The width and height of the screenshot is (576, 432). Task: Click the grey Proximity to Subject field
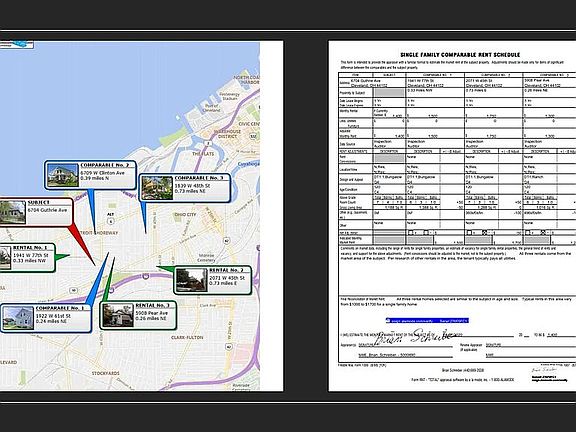click(x=389, y=93)
